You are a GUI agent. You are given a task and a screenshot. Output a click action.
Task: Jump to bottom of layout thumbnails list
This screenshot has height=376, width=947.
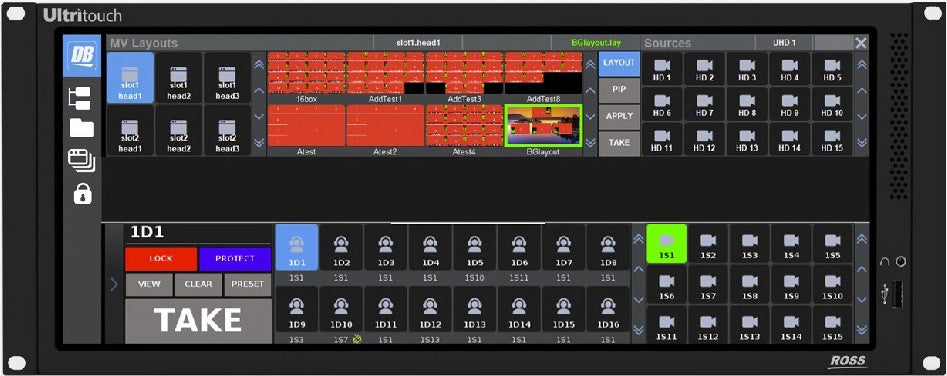[590, 143]
